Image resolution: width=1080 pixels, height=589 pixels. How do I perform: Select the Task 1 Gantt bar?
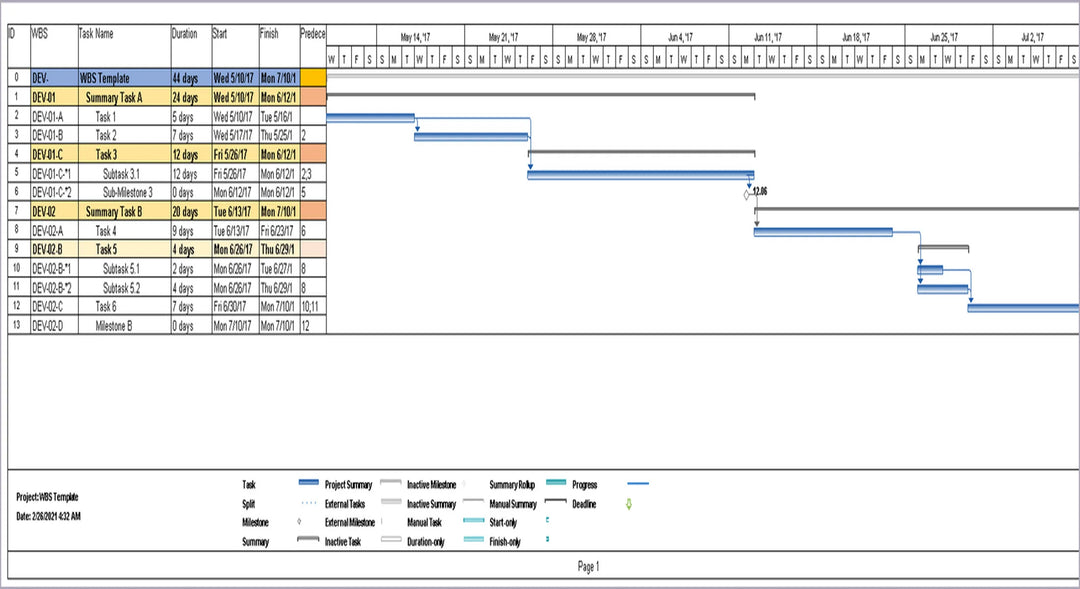(x=370, y=117)
